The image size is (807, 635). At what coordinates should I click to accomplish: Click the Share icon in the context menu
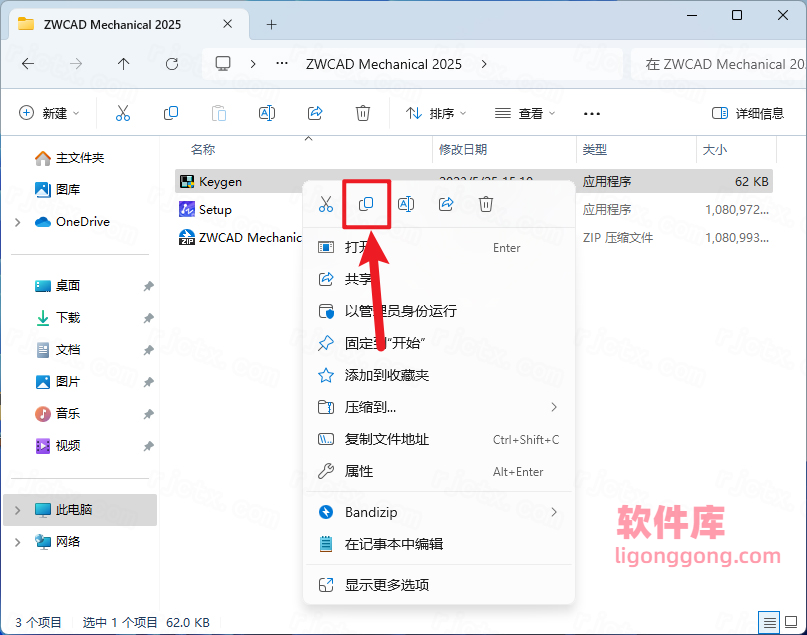446,204
